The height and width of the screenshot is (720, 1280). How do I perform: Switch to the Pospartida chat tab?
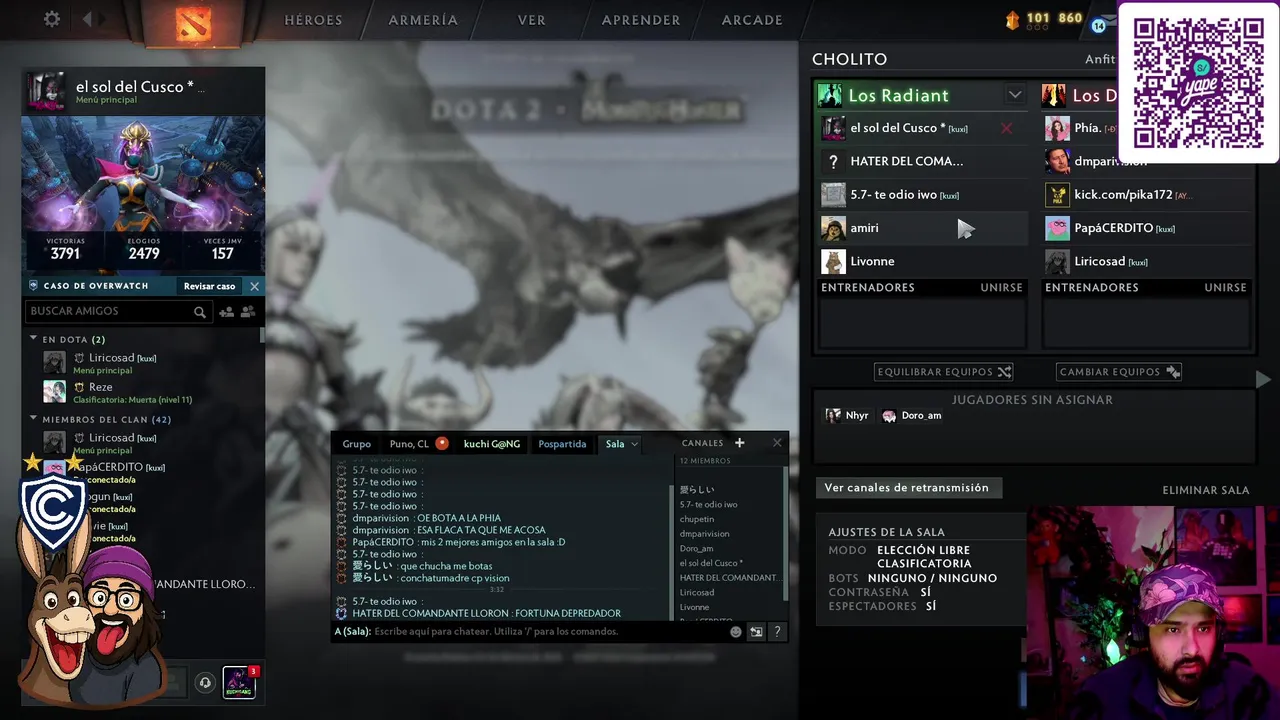coord(562,444)
